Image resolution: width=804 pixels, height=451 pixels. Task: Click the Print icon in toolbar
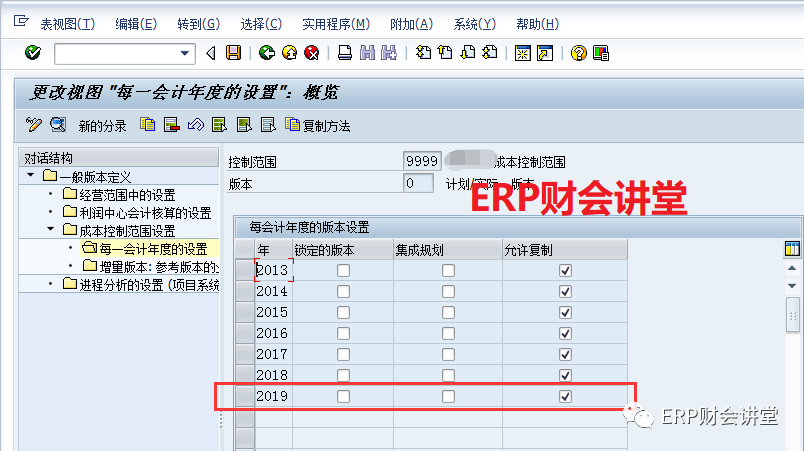click(345, 53)
